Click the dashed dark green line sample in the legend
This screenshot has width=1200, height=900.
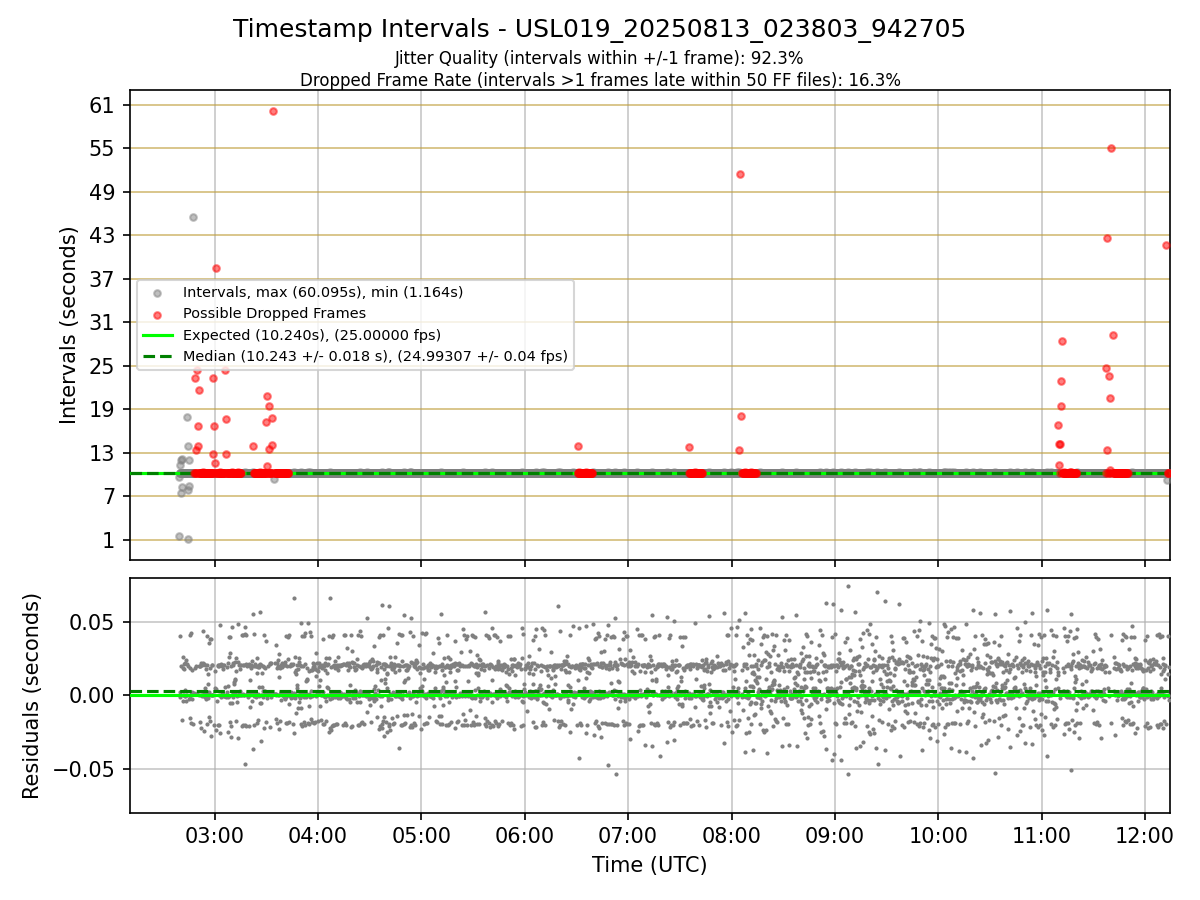156,356
